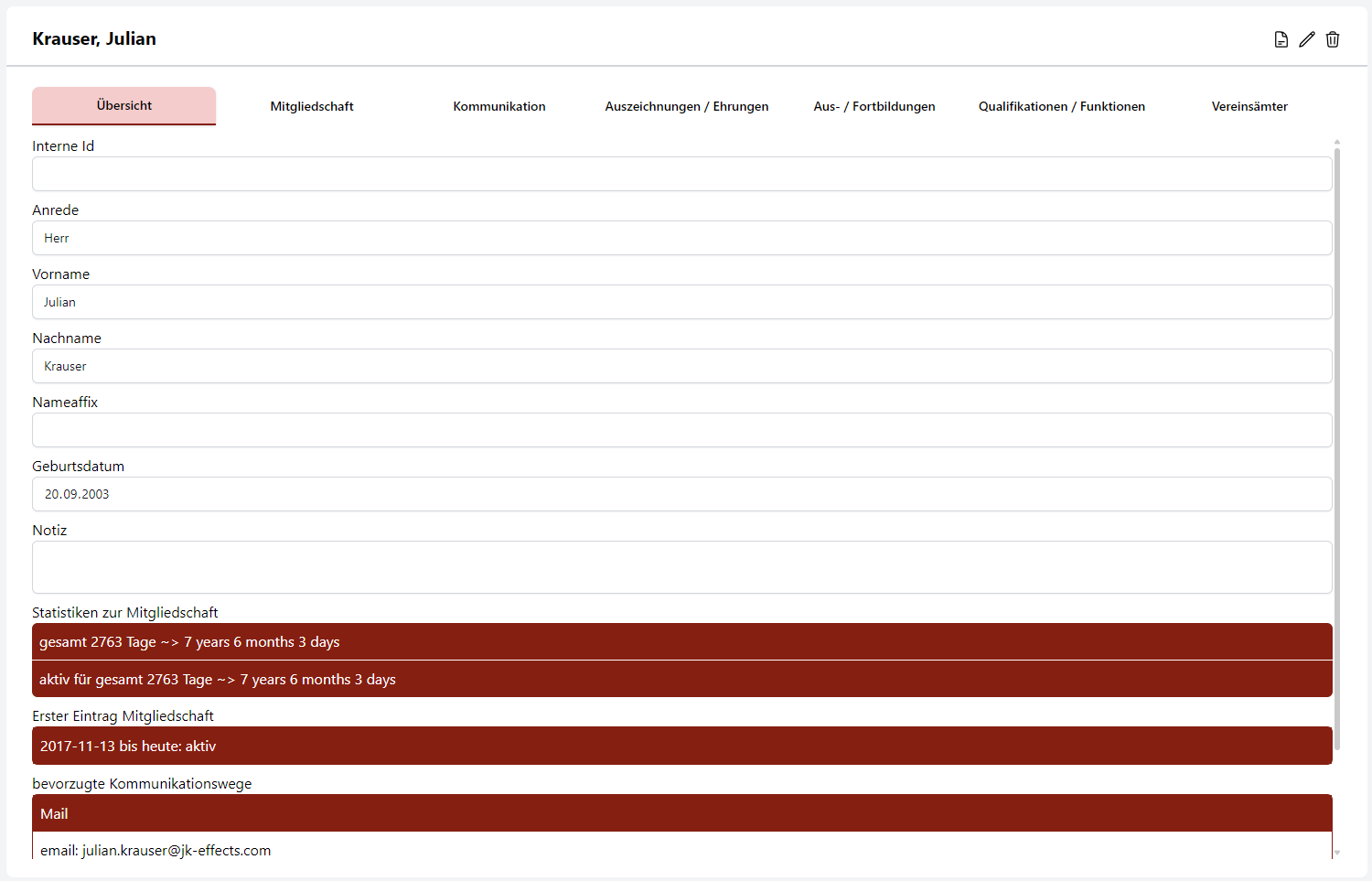This screenshot has height=881, width=1372.
Task: Click the 'bevorzugte Kommunikationswege' label
Action: (x=142, y=783)
